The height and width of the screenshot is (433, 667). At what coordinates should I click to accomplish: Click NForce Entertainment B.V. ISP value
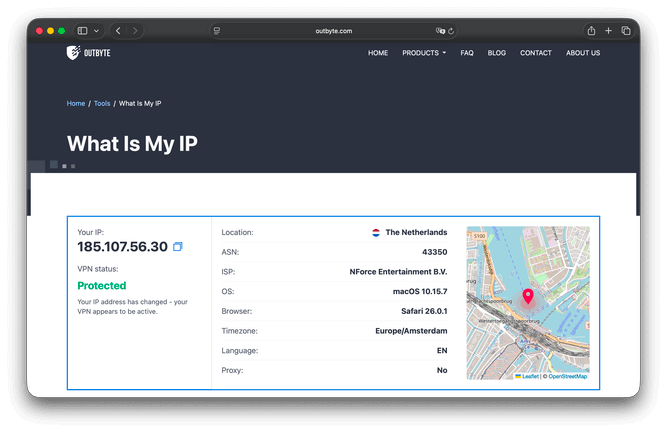click(x=398, y=272)
